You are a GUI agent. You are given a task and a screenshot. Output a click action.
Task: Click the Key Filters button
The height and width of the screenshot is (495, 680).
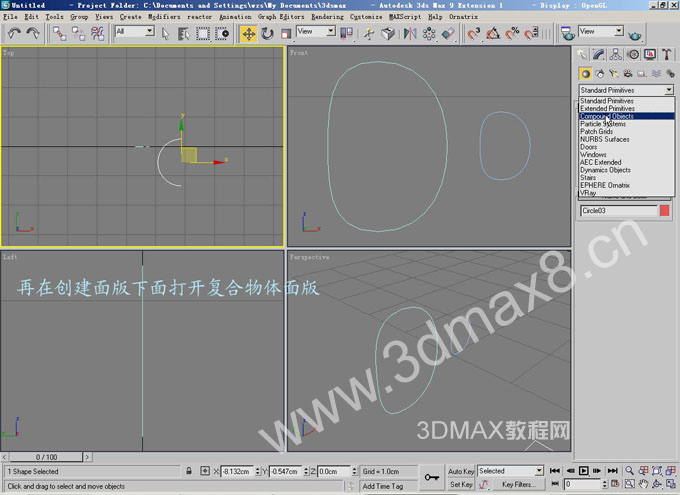point(518,484)
